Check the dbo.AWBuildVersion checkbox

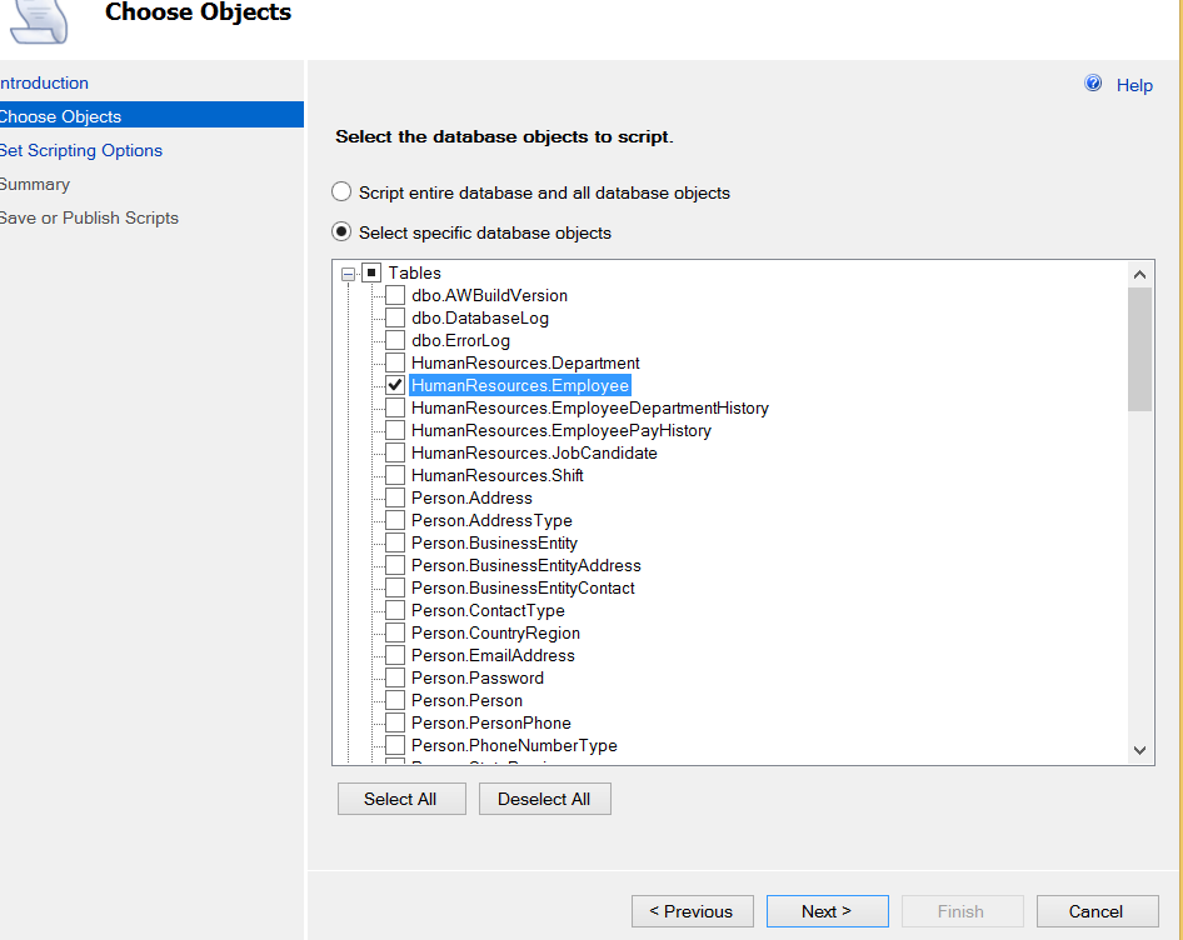tap(395, 294)
